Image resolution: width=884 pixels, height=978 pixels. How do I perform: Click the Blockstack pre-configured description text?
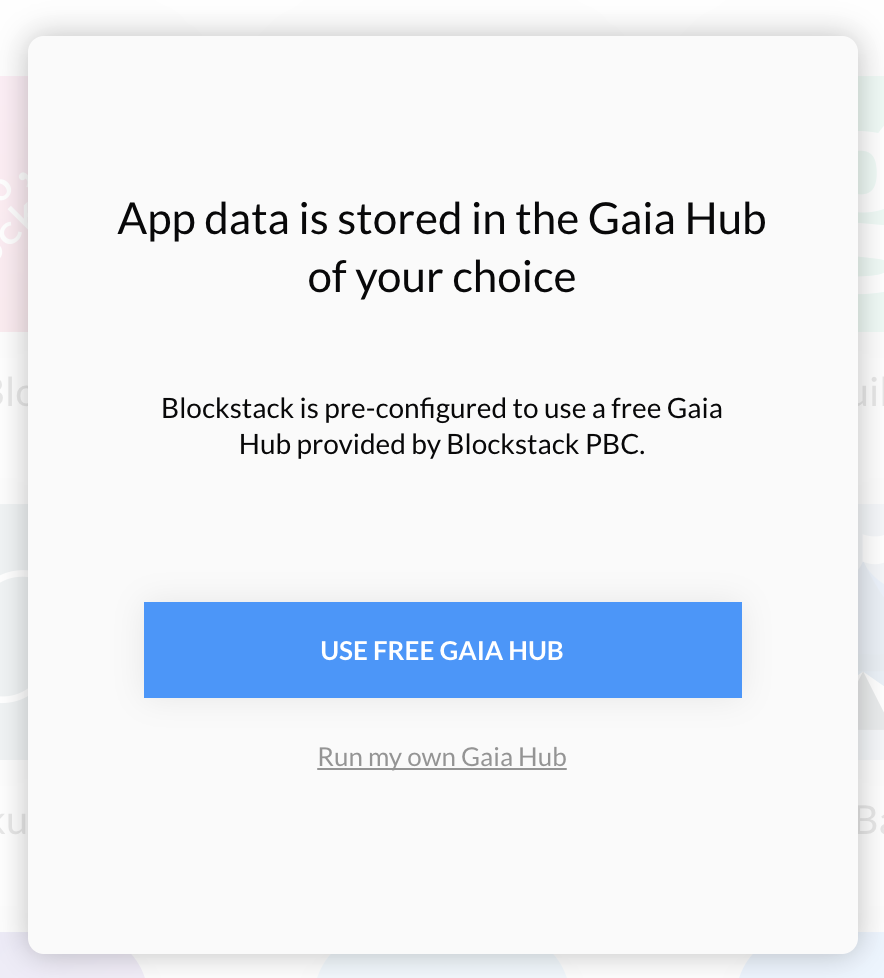coord(441,426)
